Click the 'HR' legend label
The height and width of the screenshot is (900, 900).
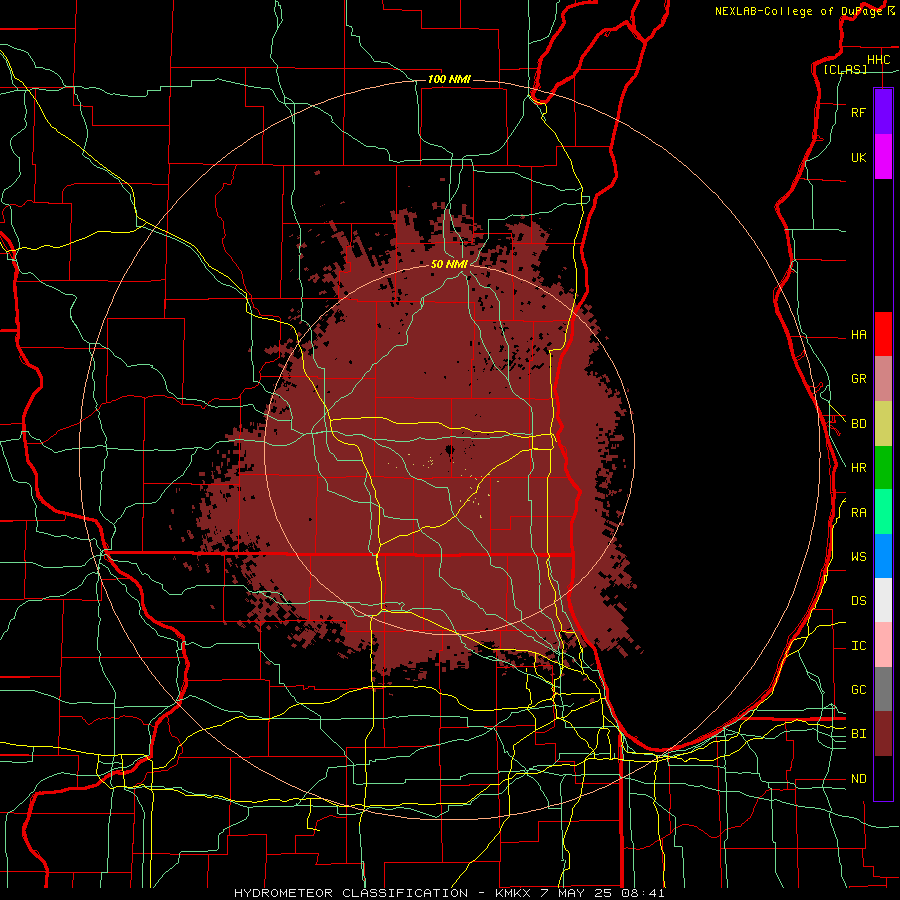(x=859, y=468)
